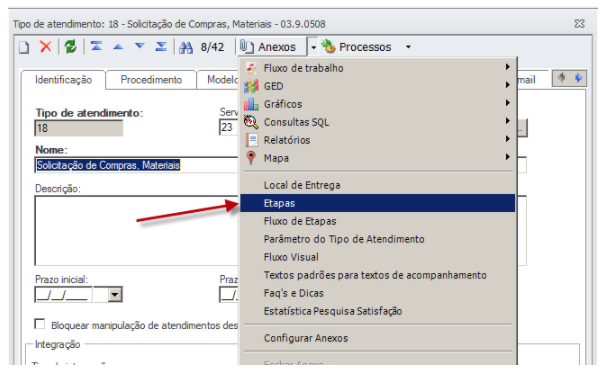The height and width of the screenshot is (372, 606).
Task: Go to previous record up arrow
Action: tap(118, 47)
